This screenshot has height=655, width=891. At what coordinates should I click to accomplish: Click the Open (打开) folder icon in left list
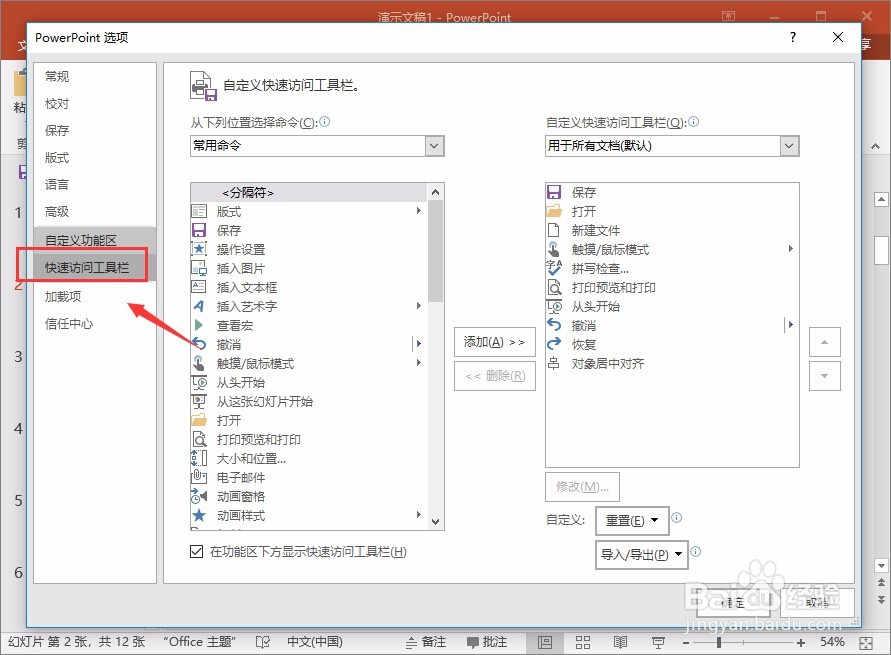coord(199,420)
